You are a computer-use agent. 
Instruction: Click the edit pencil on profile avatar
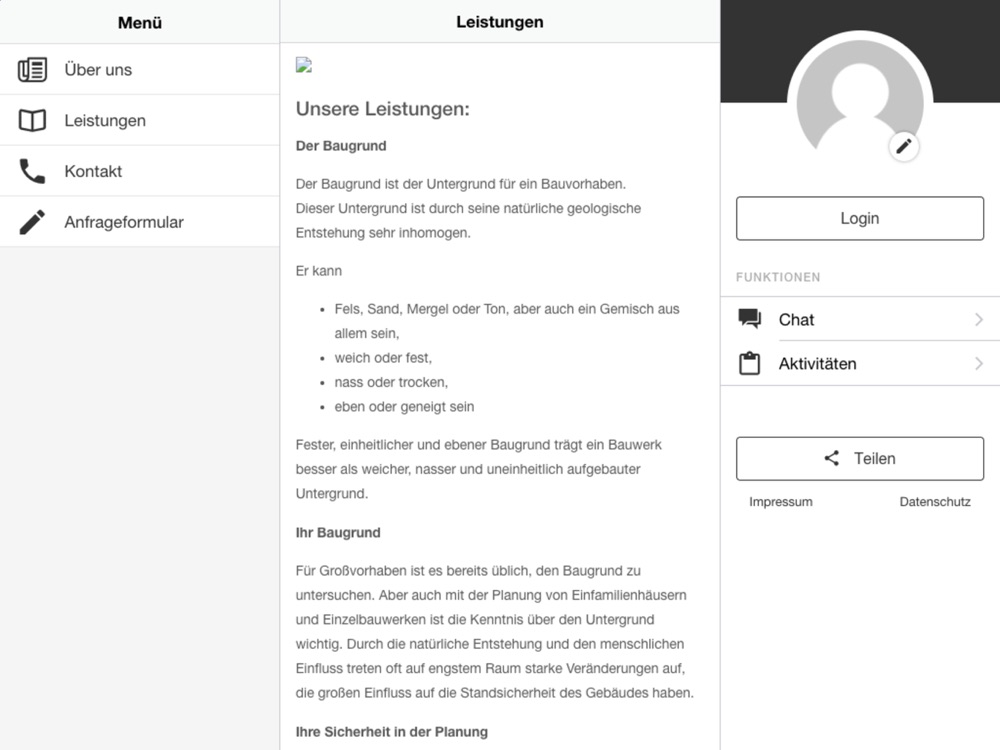(904, 147)
